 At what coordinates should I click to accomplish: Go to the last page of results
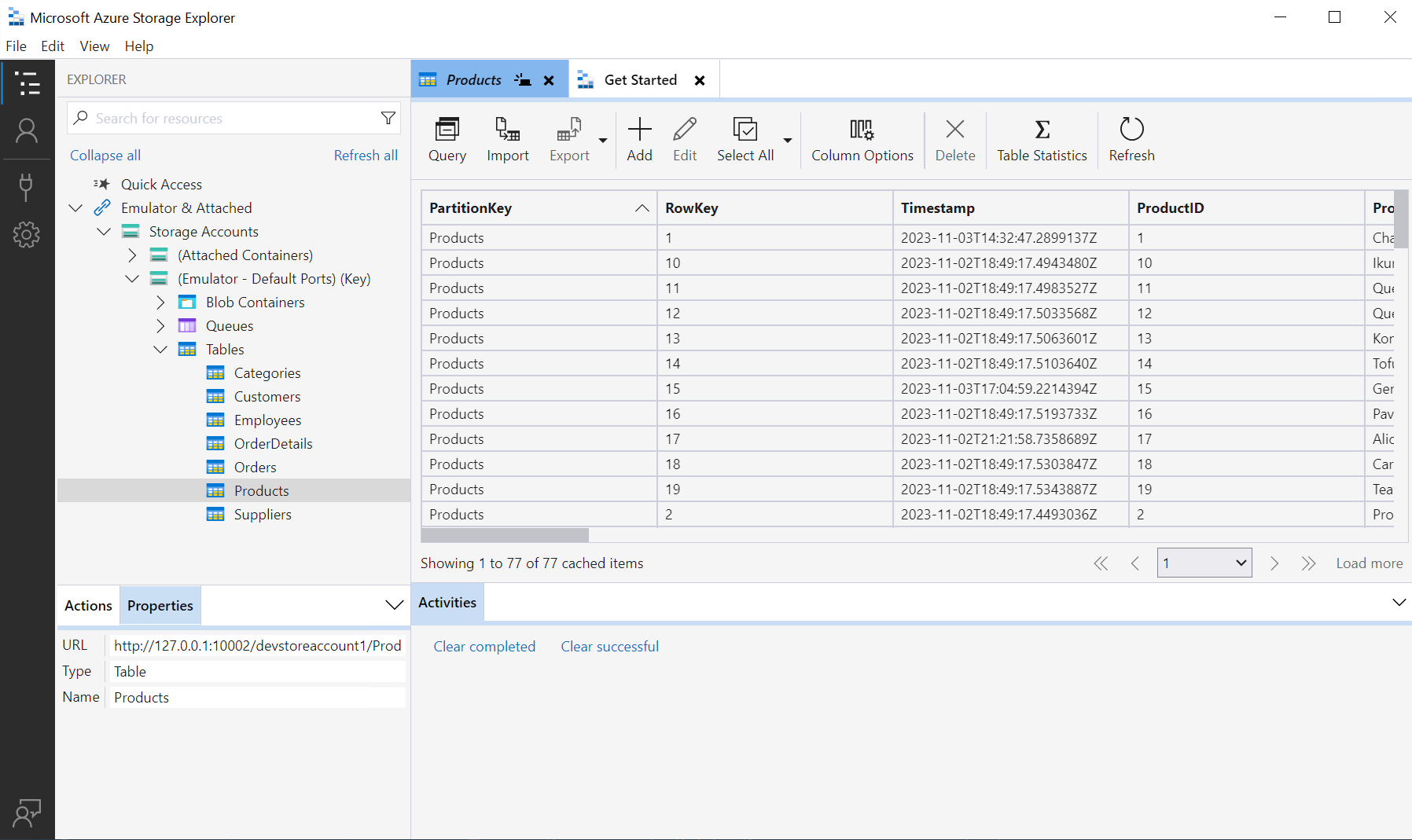(x=1308, y=563)
